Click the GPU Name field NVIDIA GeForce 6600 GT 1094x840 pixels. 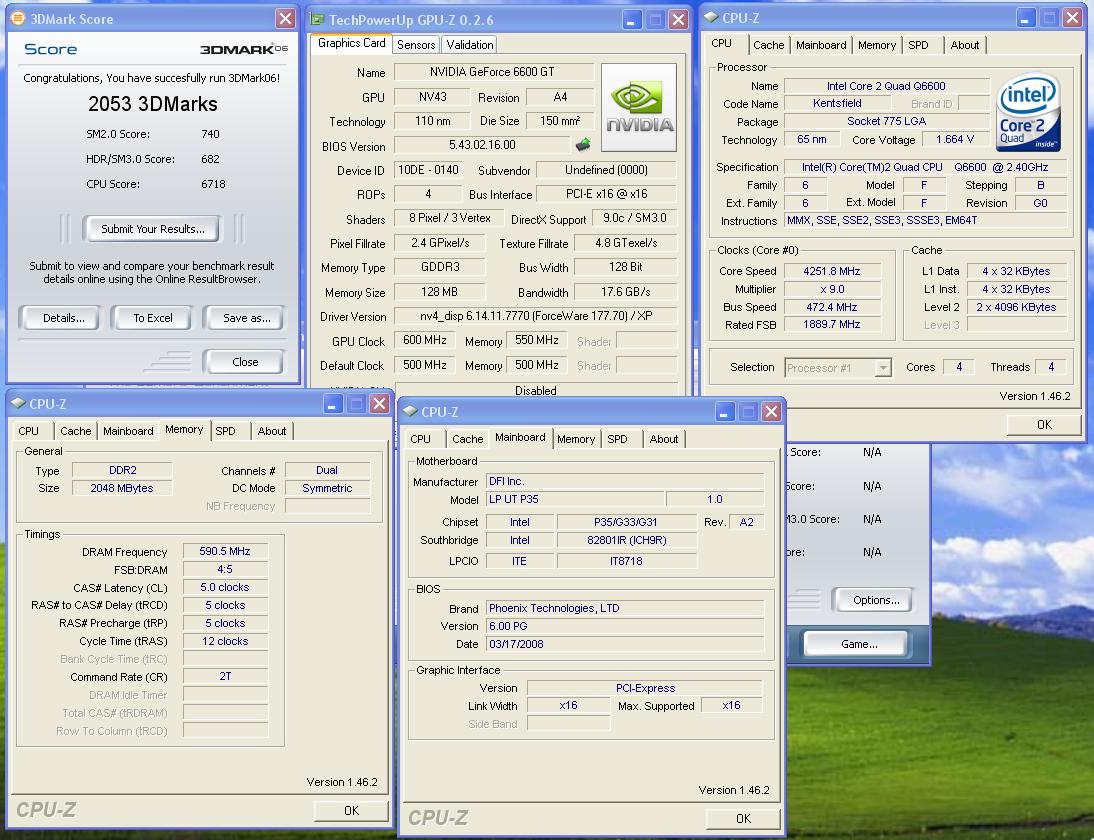point(494,72)
